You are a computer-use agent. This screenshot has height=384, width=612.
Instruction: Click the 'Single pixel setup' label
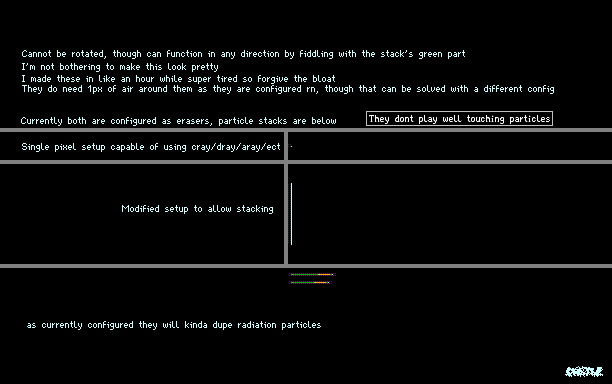coord(151,147)
